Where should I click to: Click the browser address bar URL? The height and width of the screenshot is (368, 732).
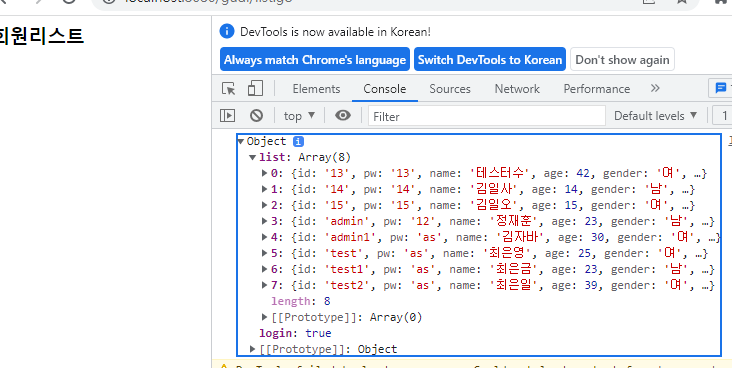click(208, 1)
